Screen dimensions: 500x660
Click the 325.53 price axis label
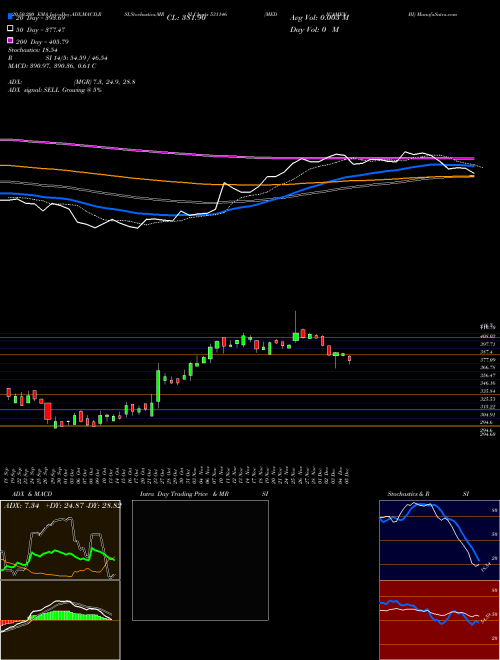tap(487, 399)
